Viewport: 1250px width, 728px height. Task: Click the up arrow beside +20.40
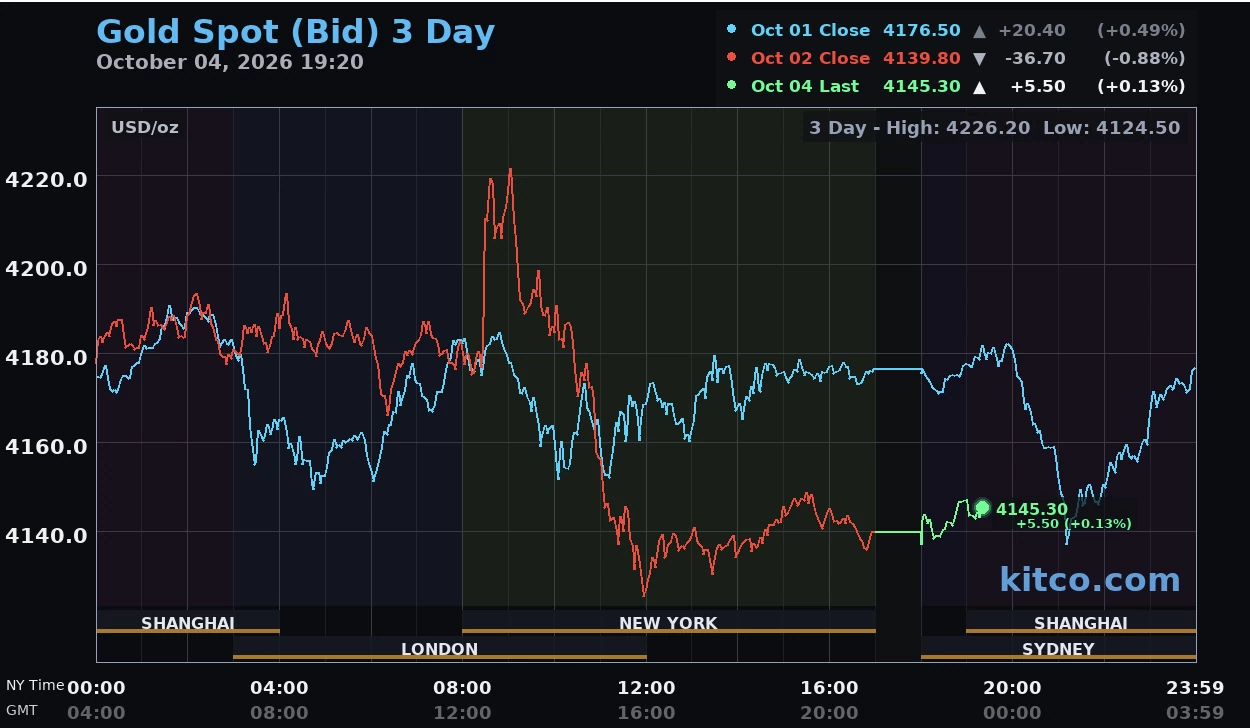[x=980, y=31]
